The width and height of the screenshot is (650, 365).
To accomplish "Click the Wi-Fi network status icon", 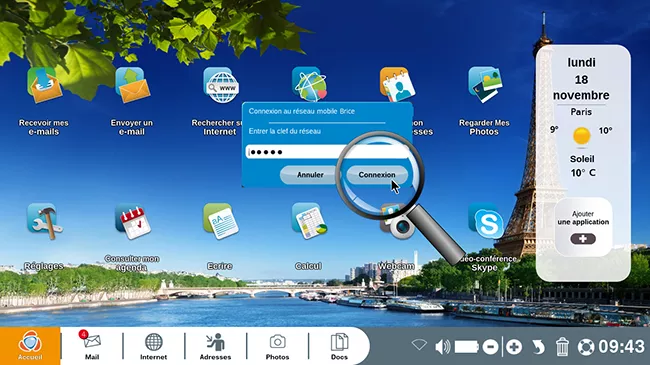I will pyautogui.click(x=419, y=345).
